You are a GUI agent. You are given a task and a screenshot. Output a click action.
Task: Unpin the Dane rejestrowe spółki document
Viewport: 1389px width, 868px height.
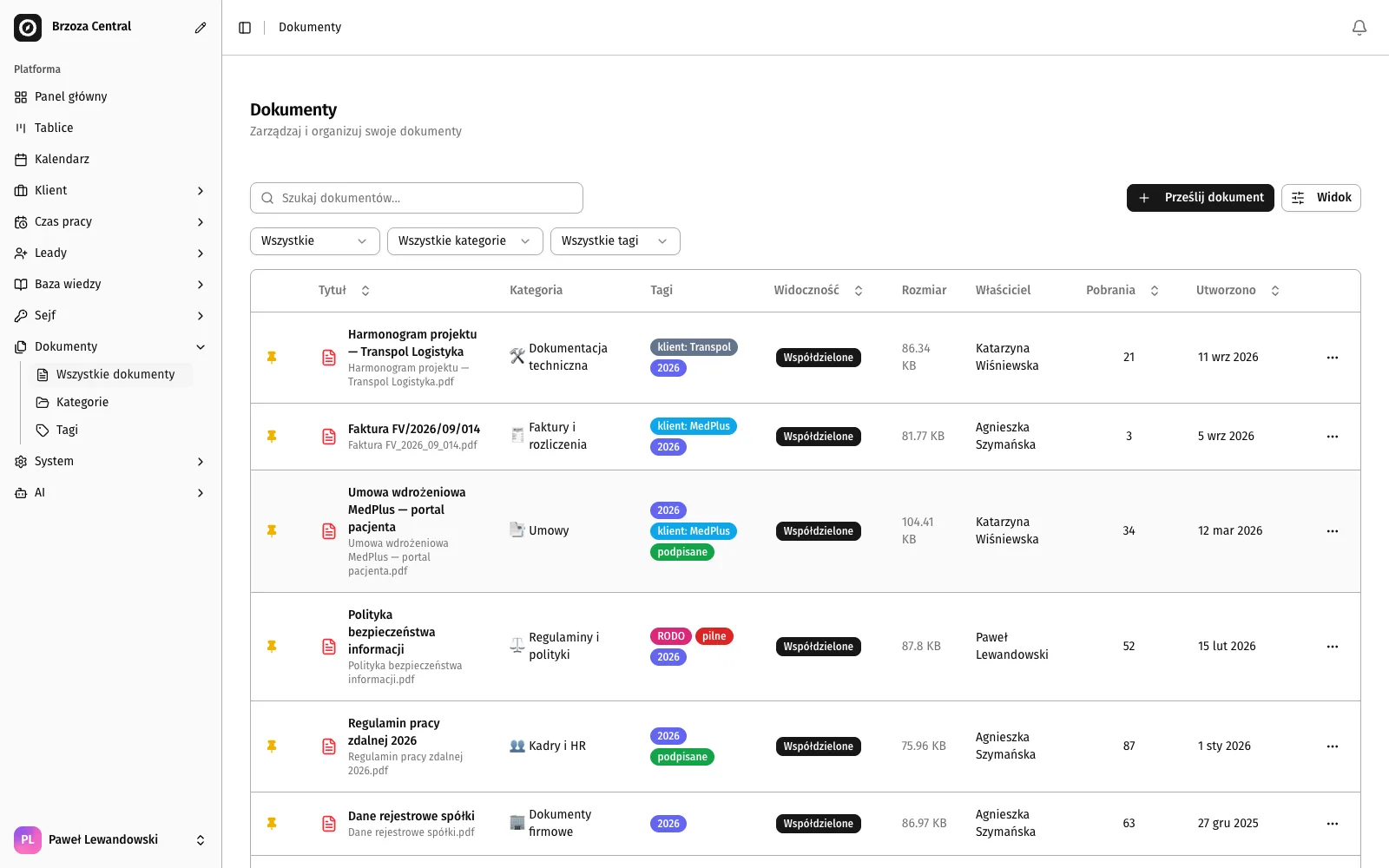[x=272, y=824]
